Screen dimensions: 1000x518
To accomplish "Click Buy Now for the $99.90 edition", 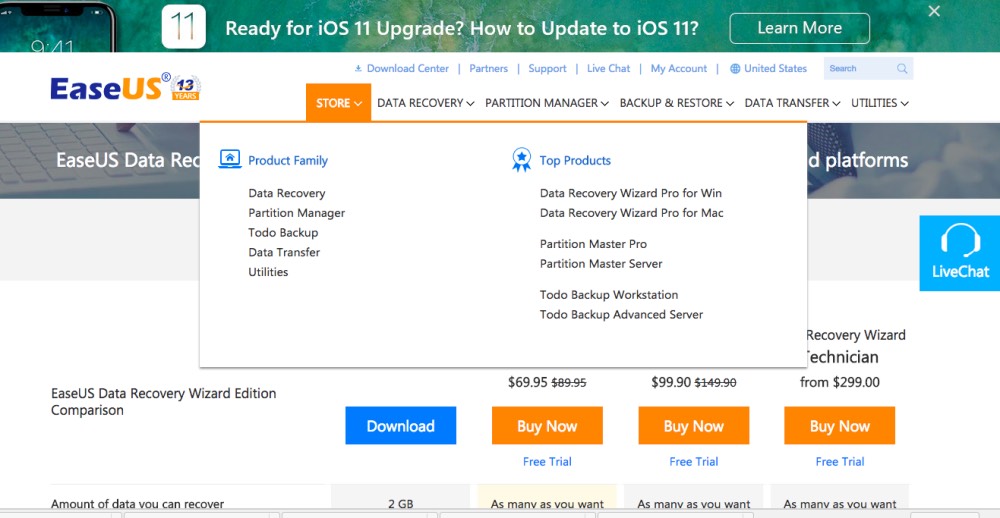I will (x=693, y=426).
